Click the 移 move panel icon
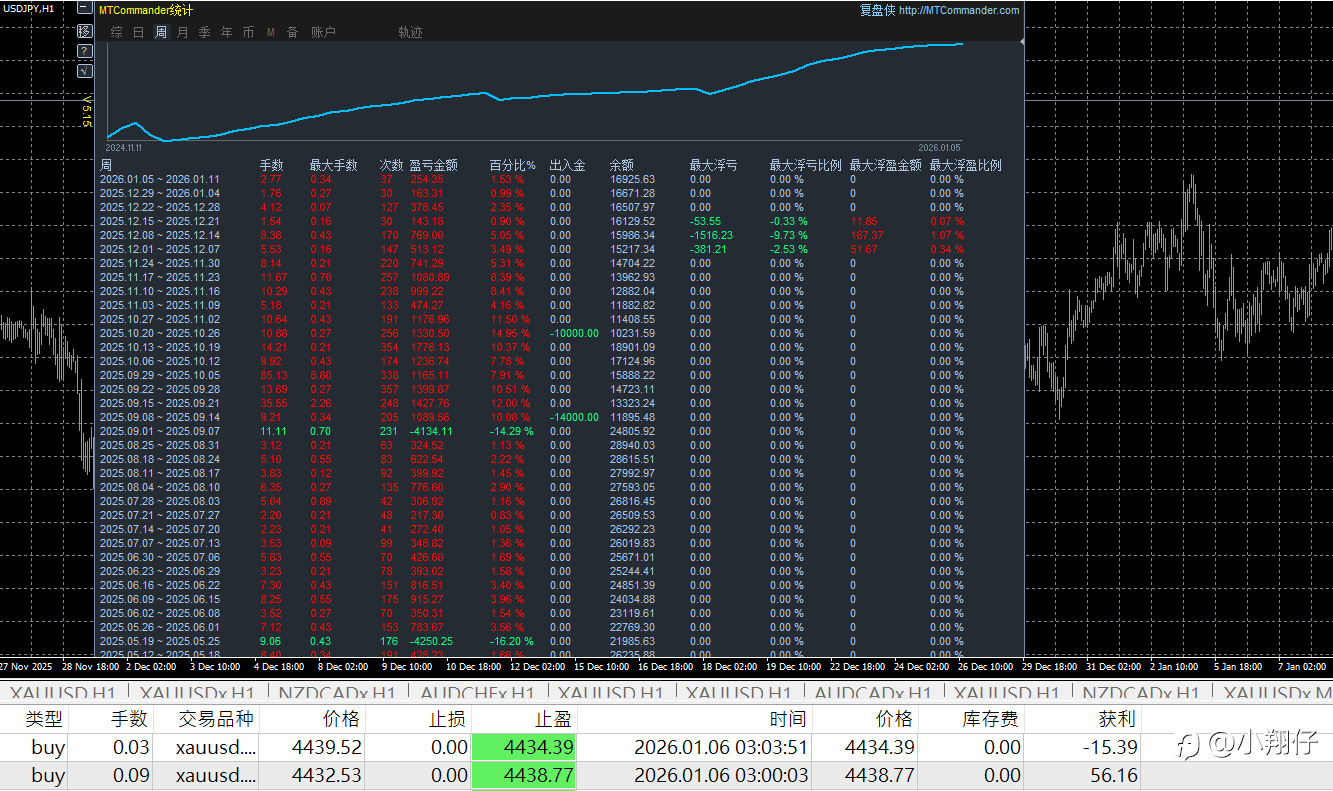The width and height of the screenshot is (1333, 791). pos(84,31)
